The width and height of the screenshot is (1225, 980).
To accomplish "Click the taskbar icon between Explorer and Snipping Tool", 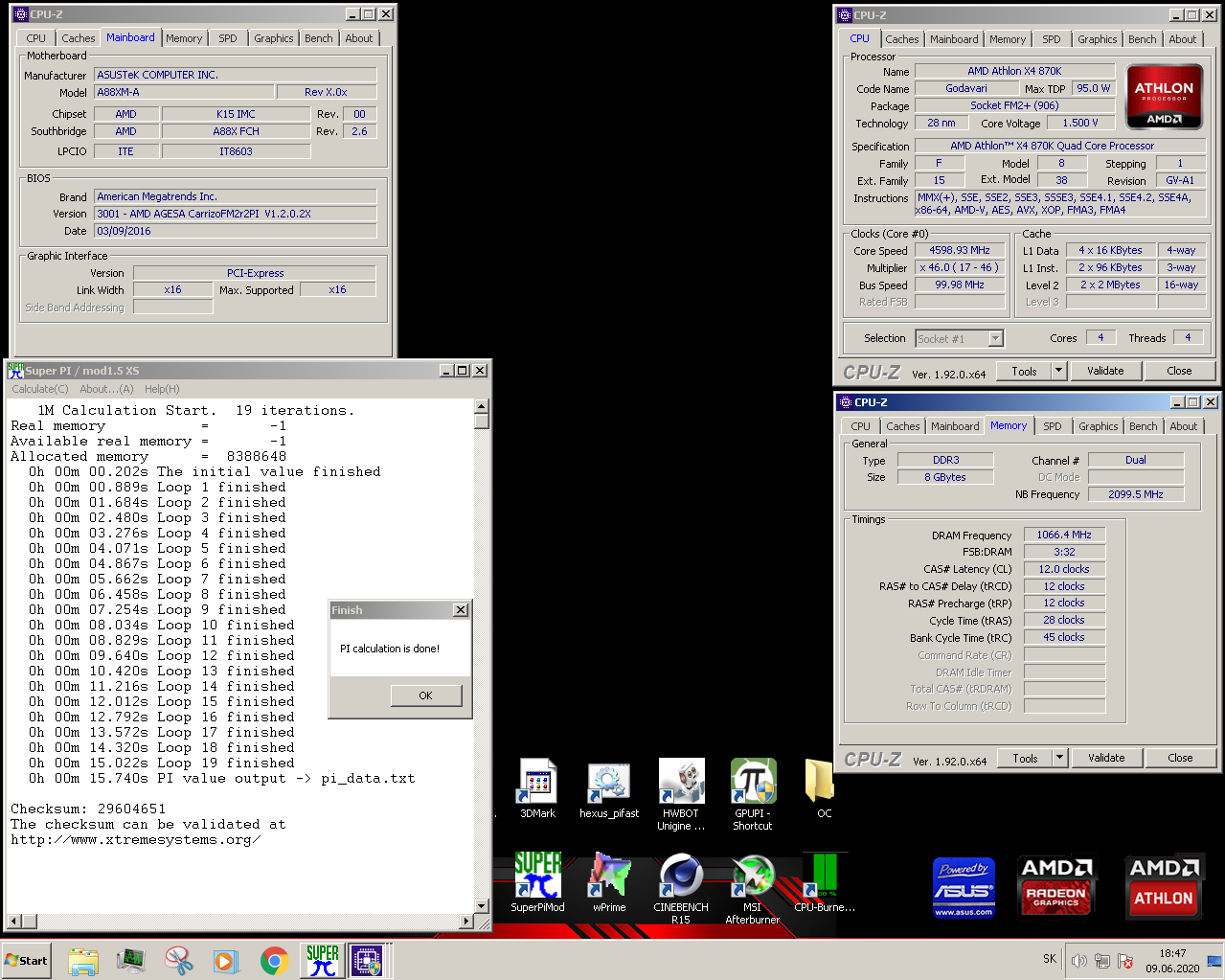I will pos(131,960).
